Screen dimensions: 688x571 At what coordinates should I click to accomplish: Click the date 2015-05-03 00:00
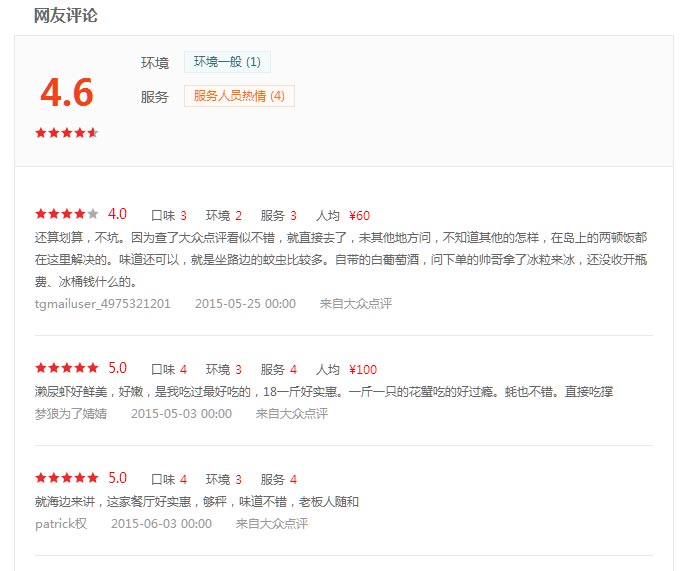tap(181, 413)
